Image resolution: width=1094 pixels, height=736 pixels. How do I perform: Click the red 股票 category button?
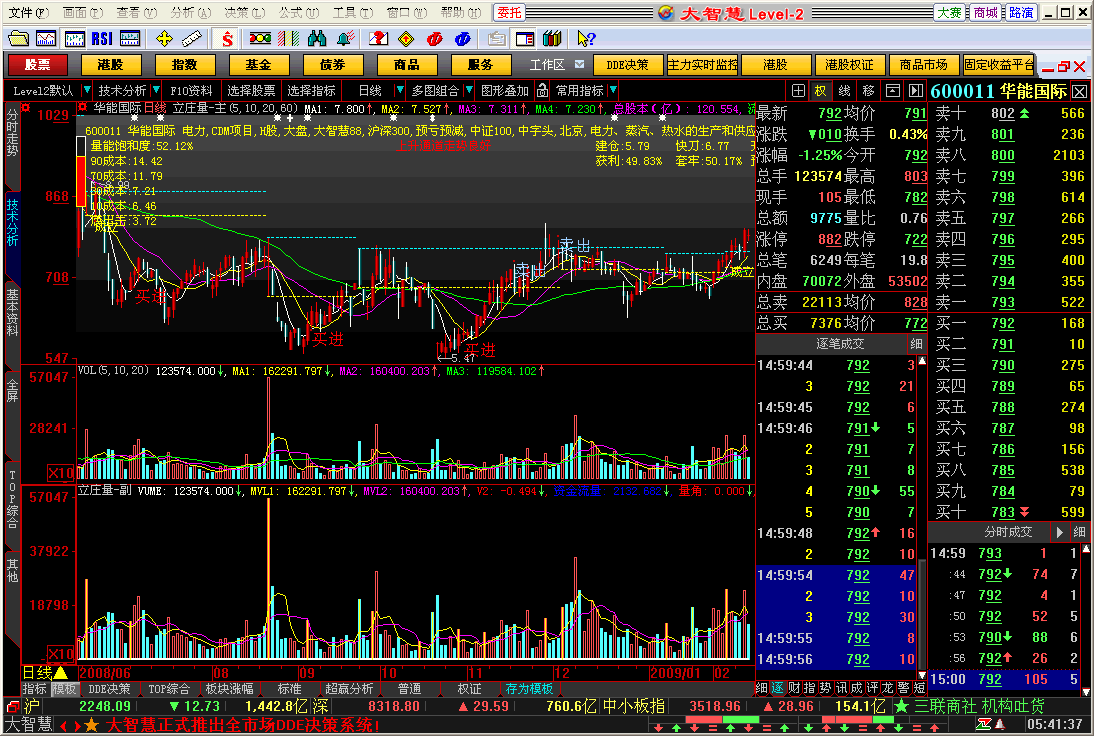point(38,65)
